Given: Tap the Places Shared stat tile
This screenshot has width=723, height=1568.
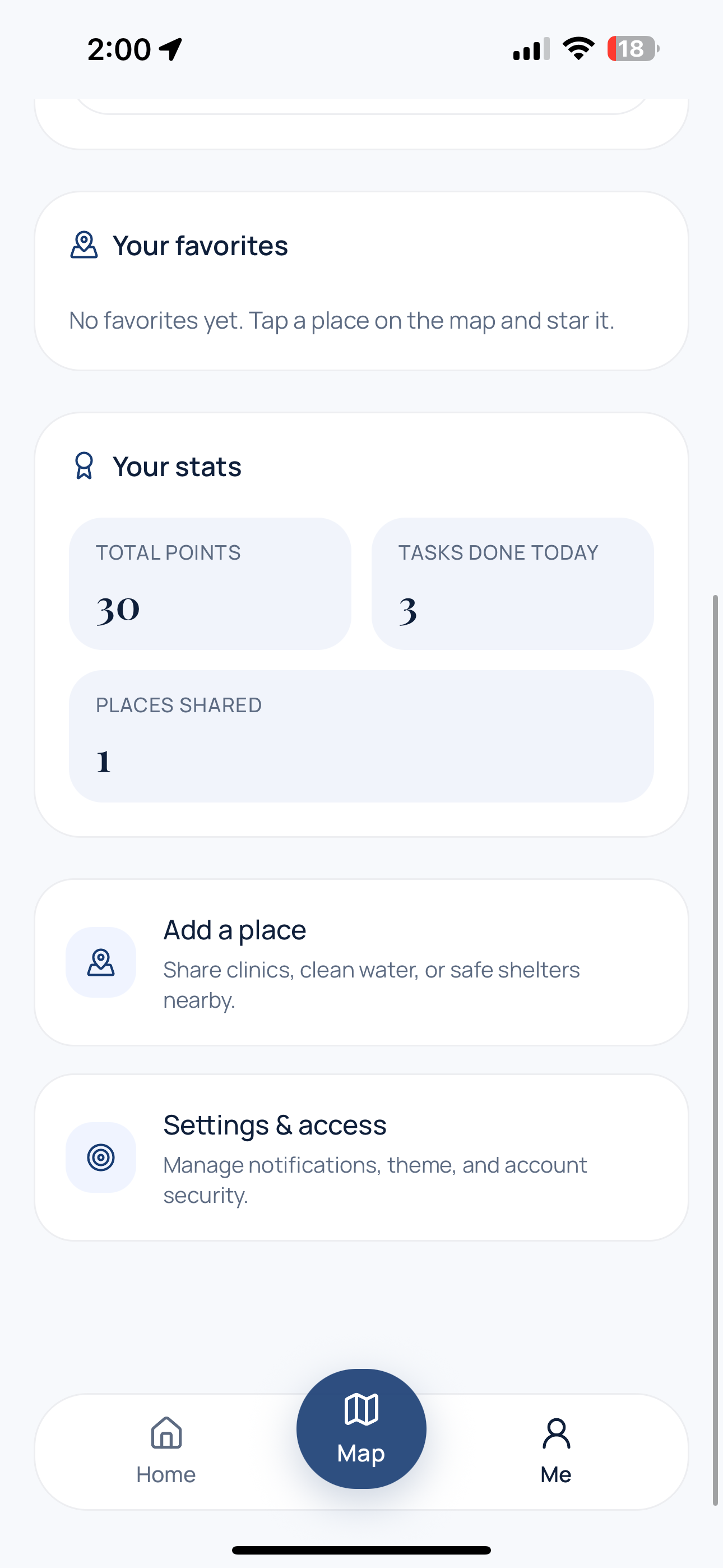Looking at the screenshot, I should (361, 736).
